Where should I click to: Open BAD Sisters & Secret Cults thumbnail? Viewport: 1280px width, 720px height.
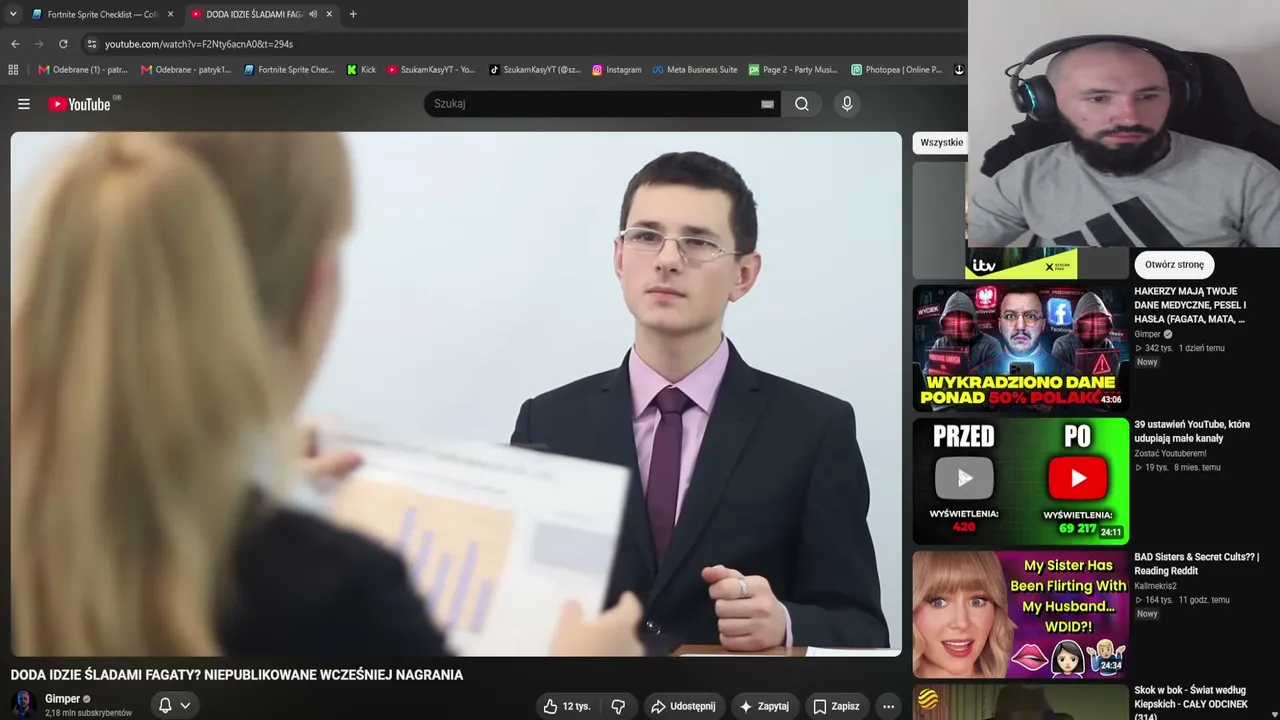pyautogui.click(x=1020, y=614)
